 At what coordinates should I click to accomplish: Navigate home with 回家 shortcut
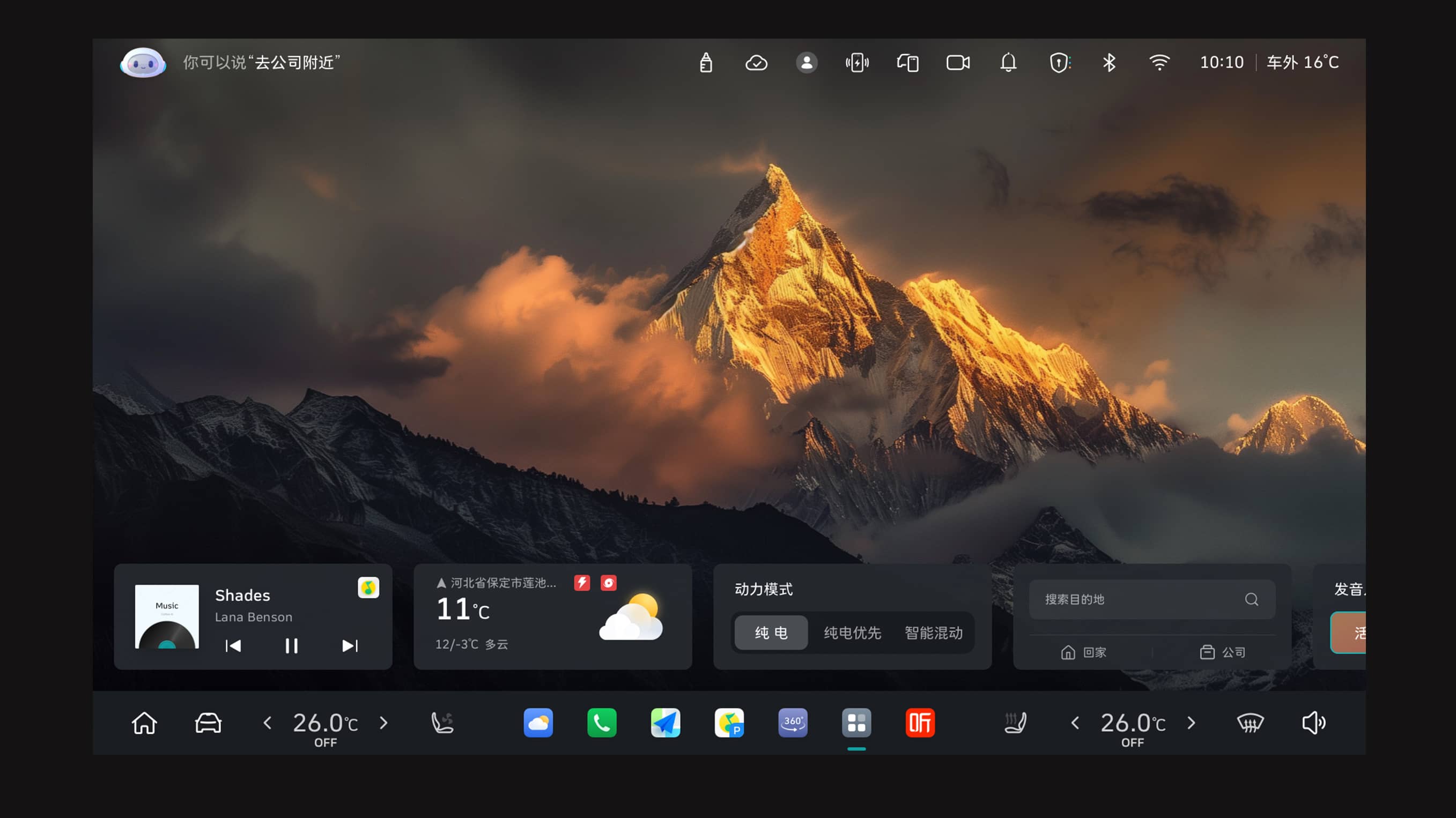pyautogui.click(x=1083, y=652)
